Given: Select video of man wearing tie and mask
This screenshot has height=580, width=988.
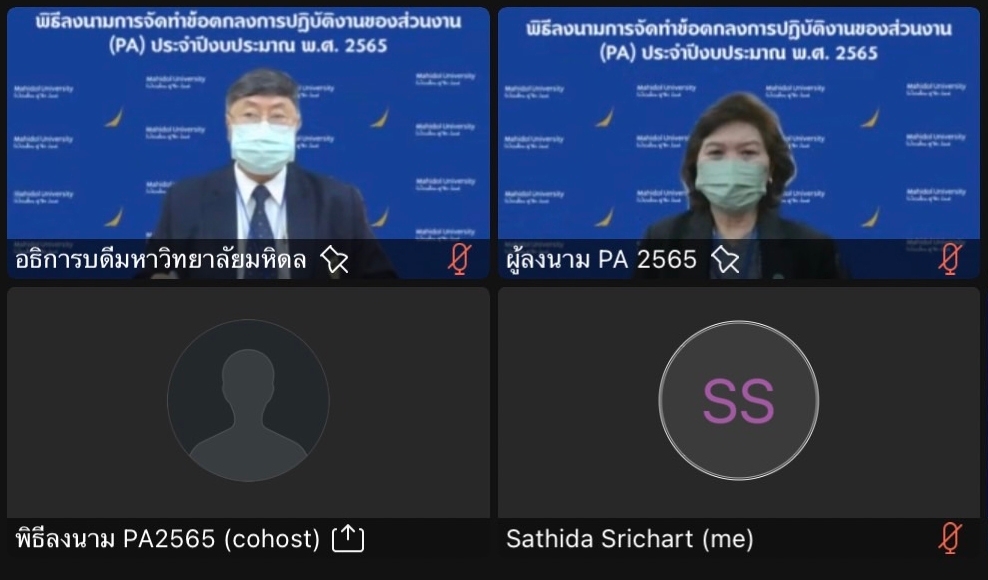Looking at the screenshot, I should [x=248, y=143].
